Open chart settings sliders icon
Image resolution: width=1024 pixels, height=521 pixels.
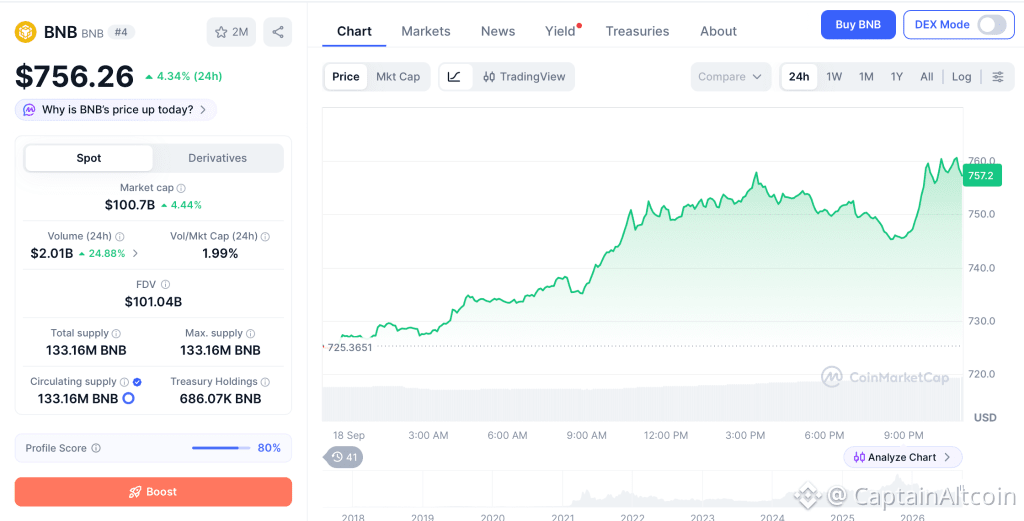click(998, 76)
